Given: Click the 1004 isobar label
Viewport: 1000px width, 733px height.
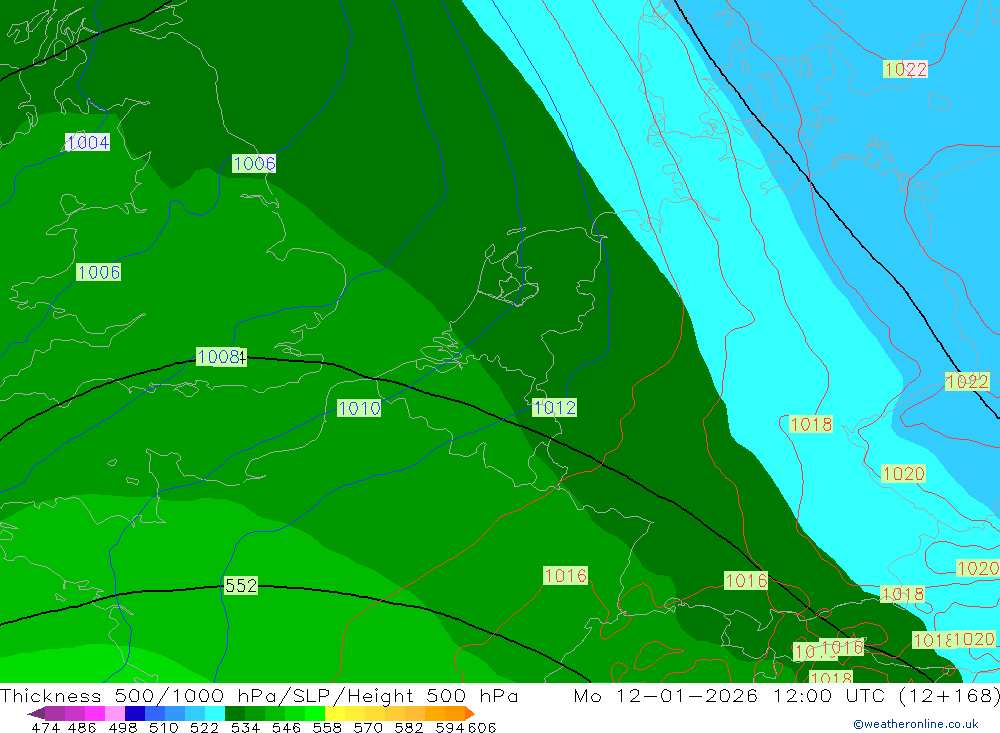Looking at the screenshot, I should click(x=87, y=142).
